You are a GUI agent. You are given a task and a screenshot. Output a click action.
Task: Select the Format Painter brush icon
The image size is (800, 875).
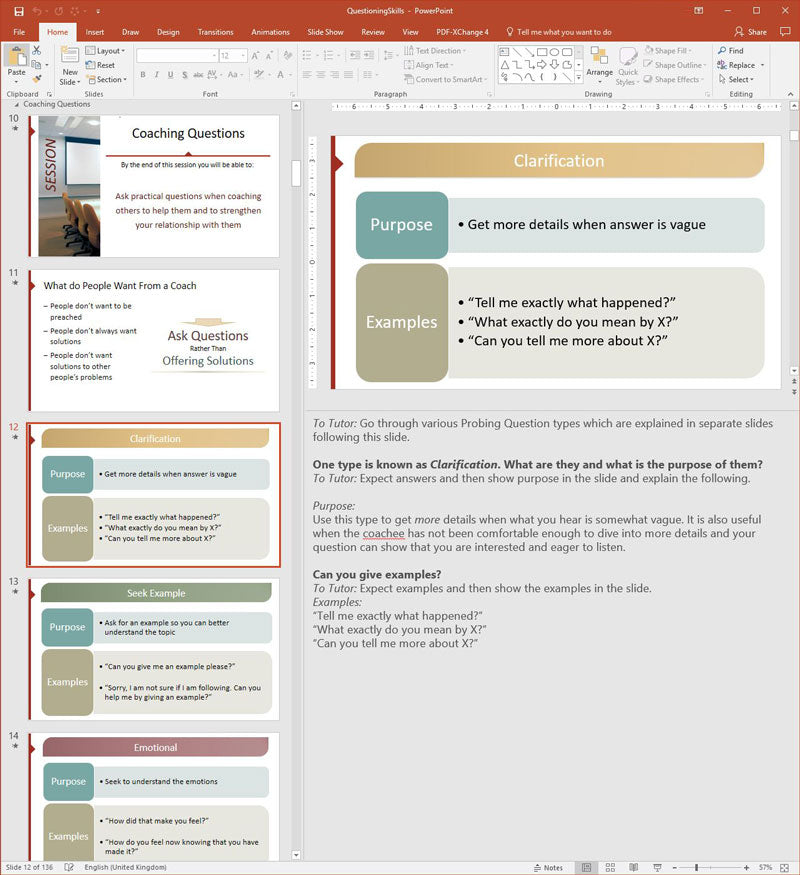(x=37, y=79)
